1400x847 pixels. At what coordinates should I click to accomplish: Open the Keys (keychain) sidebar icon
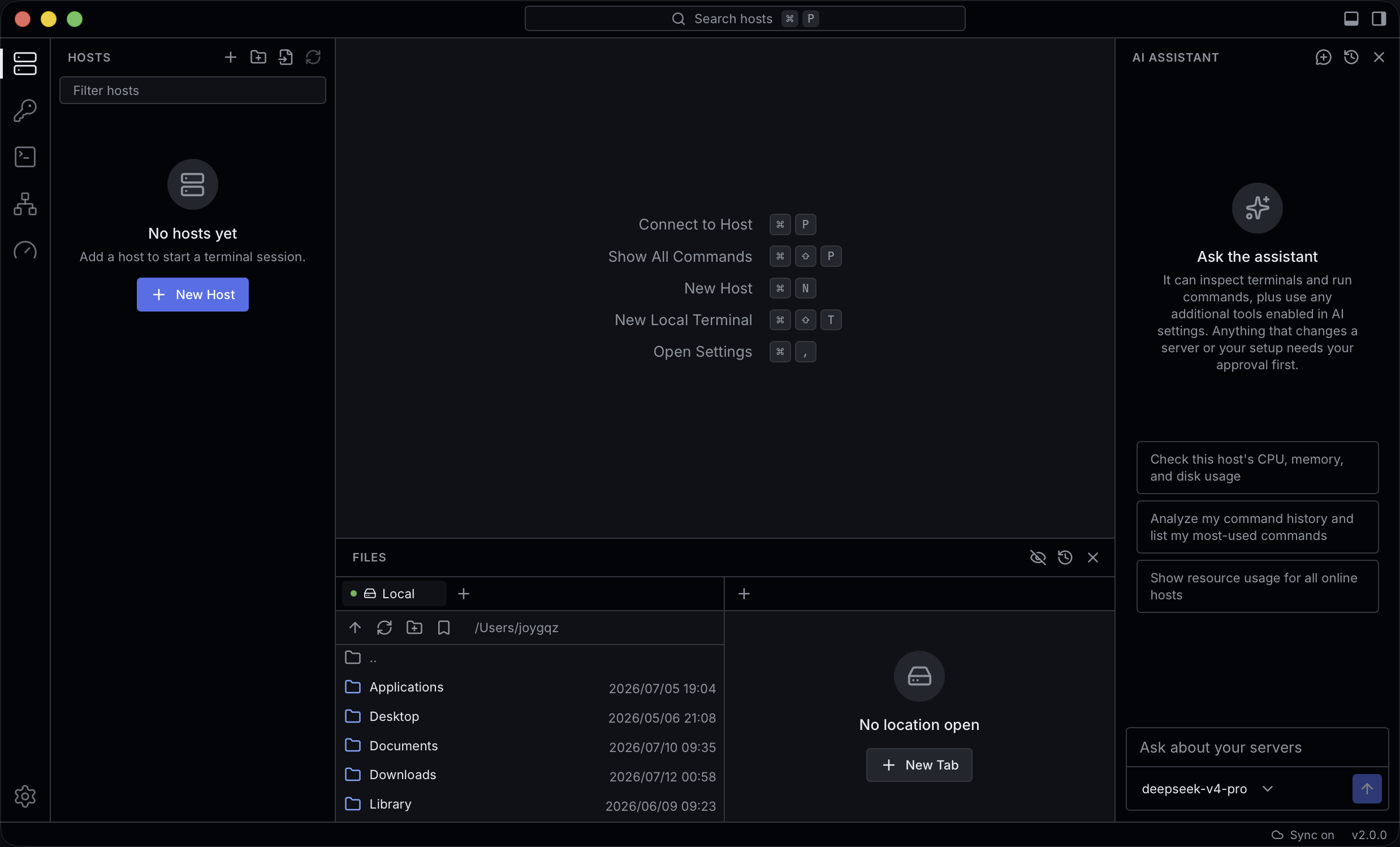(x=25, y=110)
